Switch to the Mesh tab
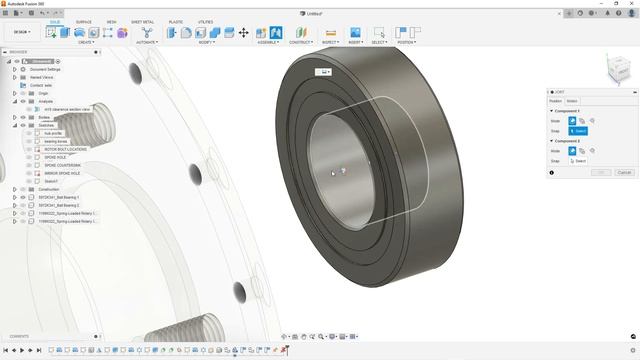Screen dimensions: 640x360 [x=111, y=22]
